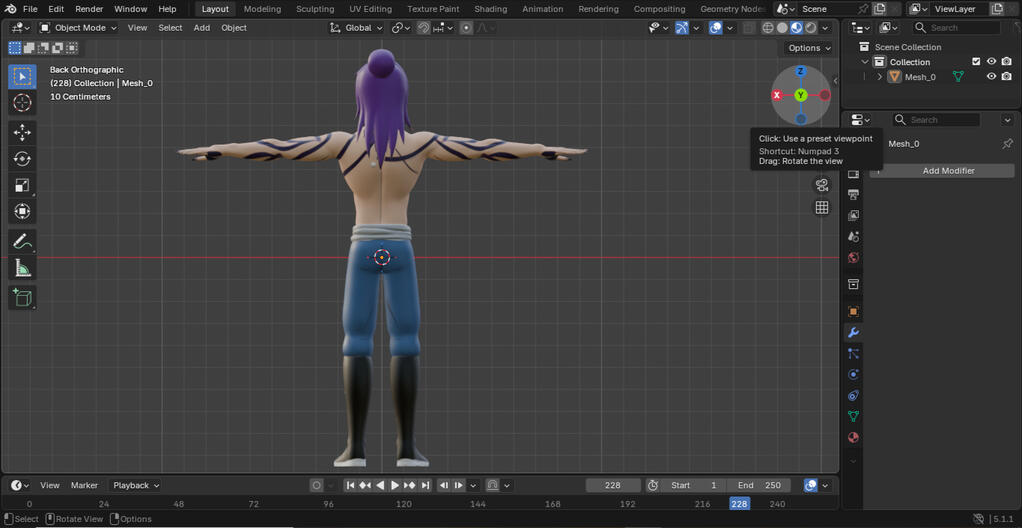Open the Output properties printer tab
1022x528 pixels.
[x=853, y=194]
